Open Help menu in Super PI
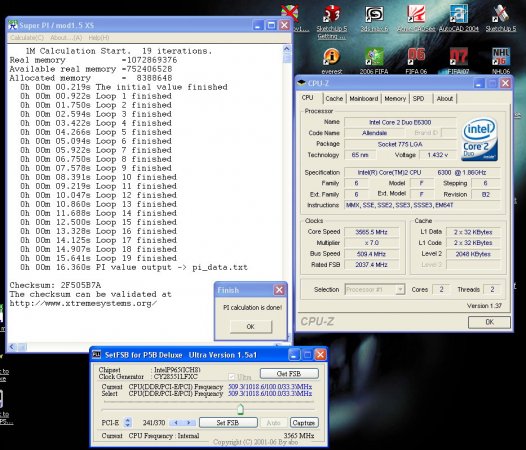Image resolution: width=526 pixels, height=450 pixels. (x=99, y=38)
